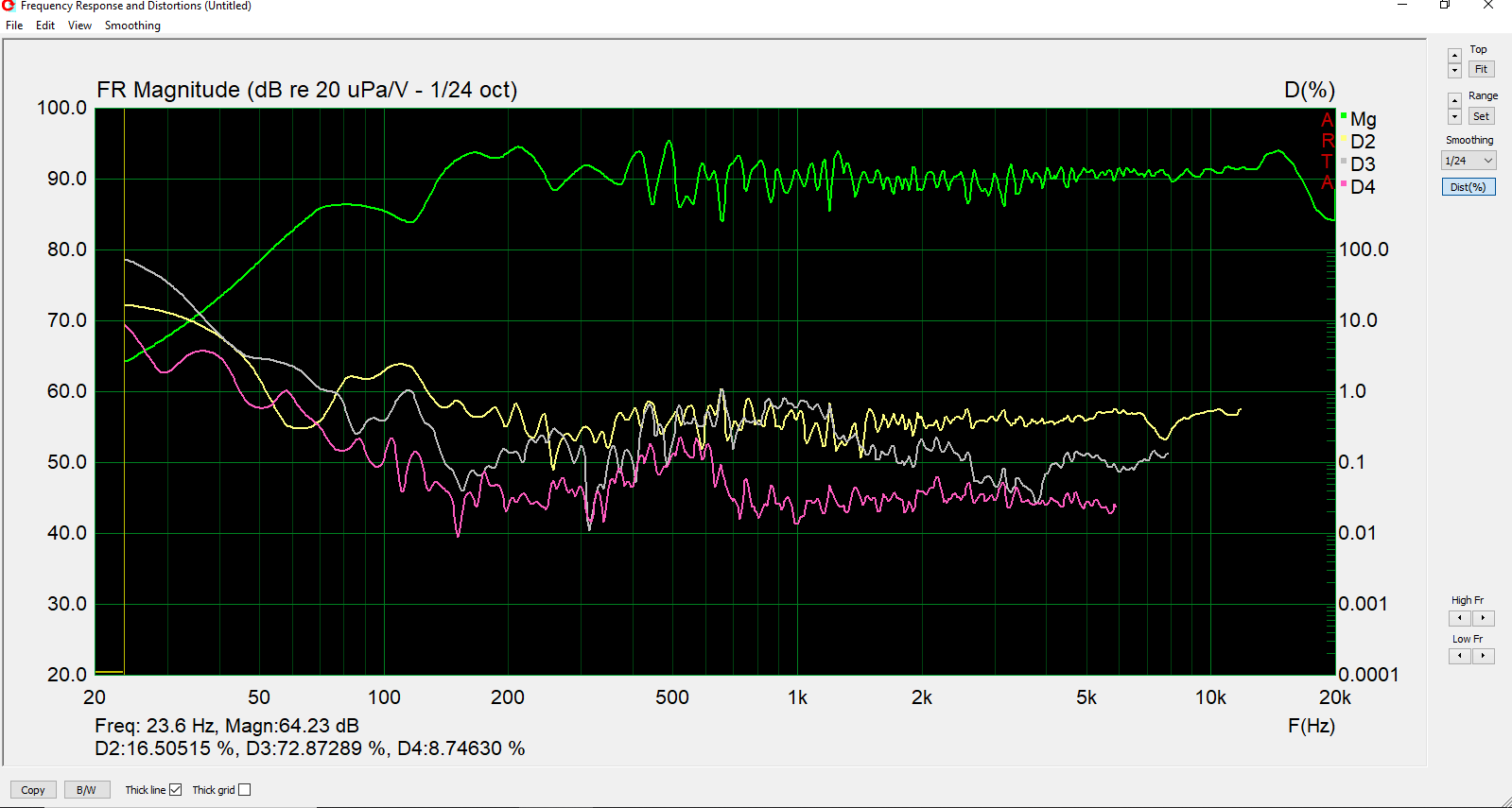Click the D2 yellow legend swatch
Screen dimensions: 1512x808
coord(1344,140)
